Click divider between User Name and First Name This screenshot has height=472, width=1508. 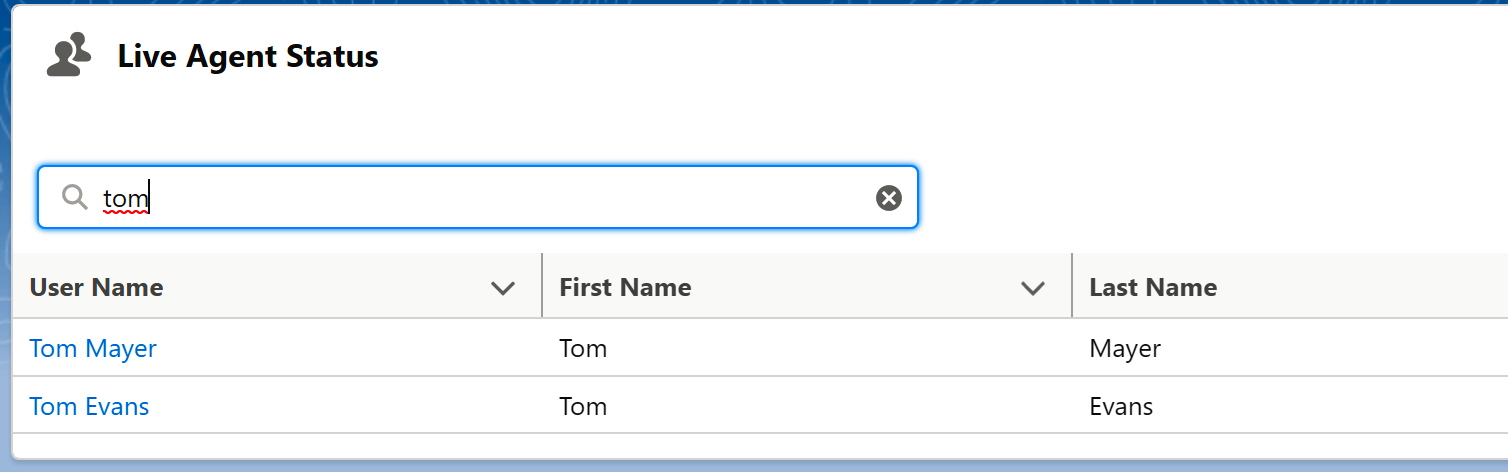click(542, 286)
